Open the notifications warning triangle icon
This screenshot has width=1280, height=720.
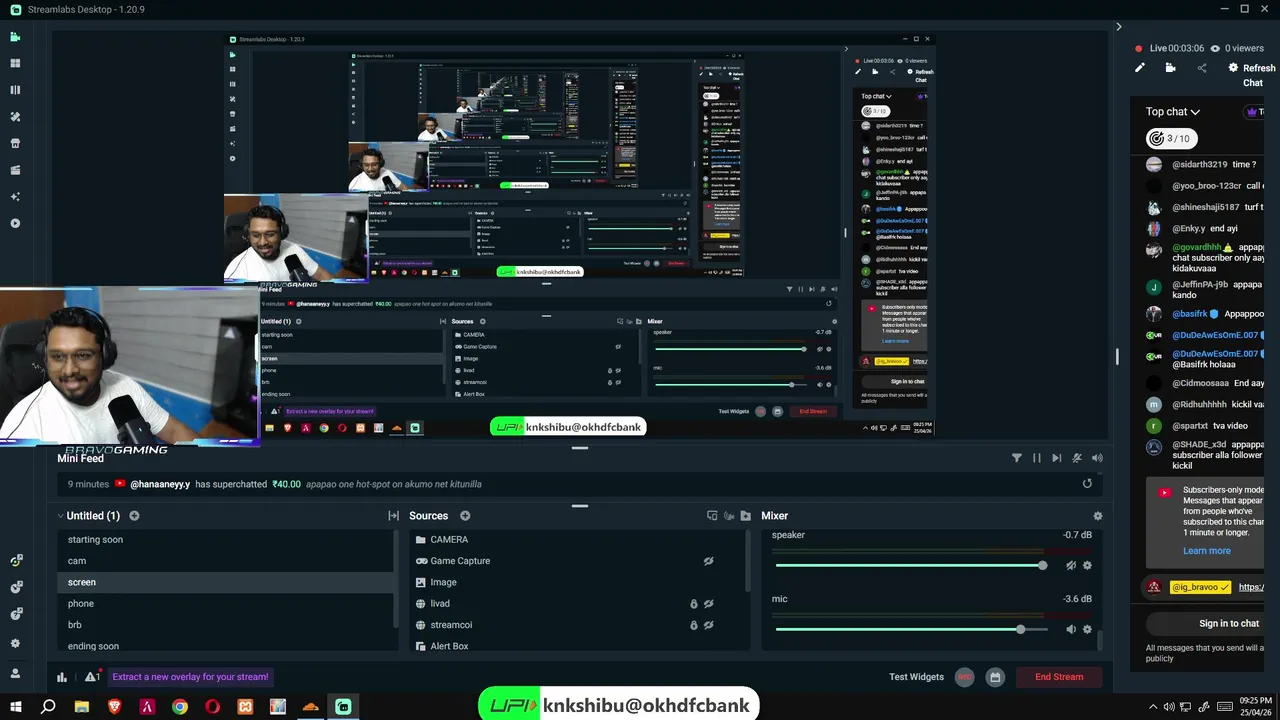92,677
